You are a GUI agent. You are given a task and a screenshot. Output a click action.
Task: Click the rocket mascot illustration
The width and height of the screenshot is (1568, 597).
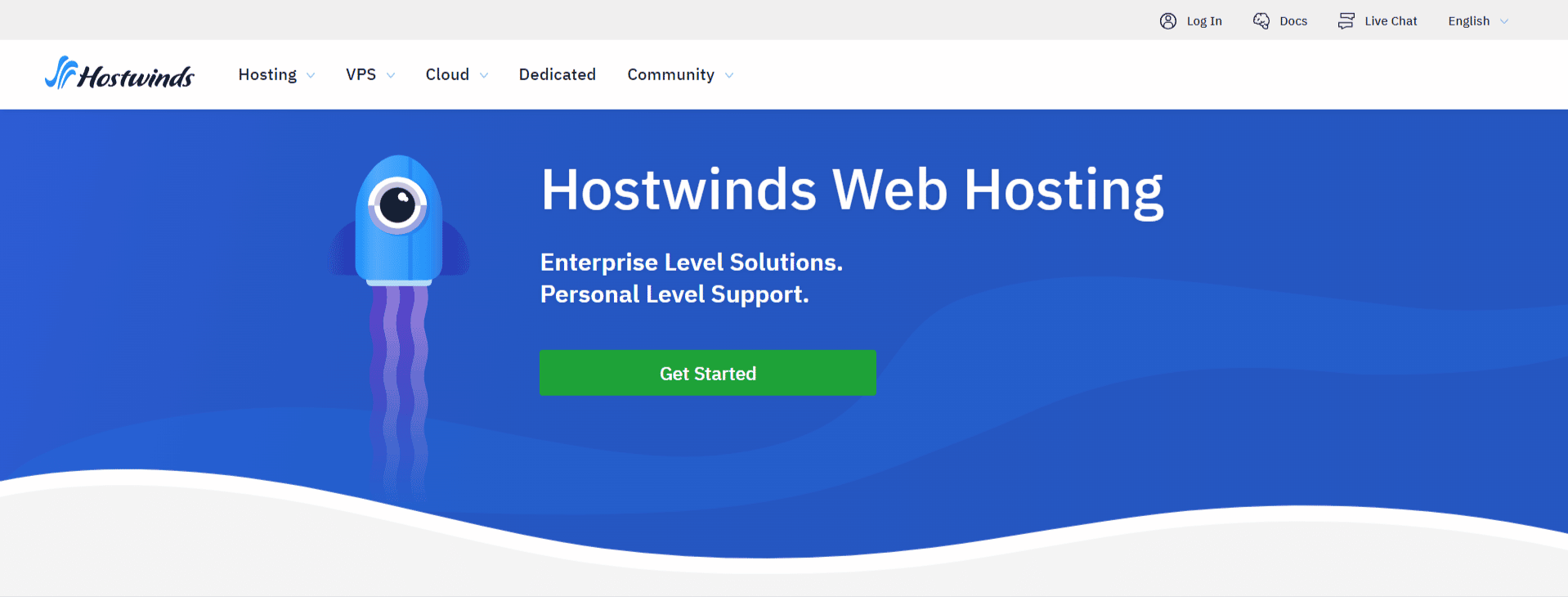(399, 327)
